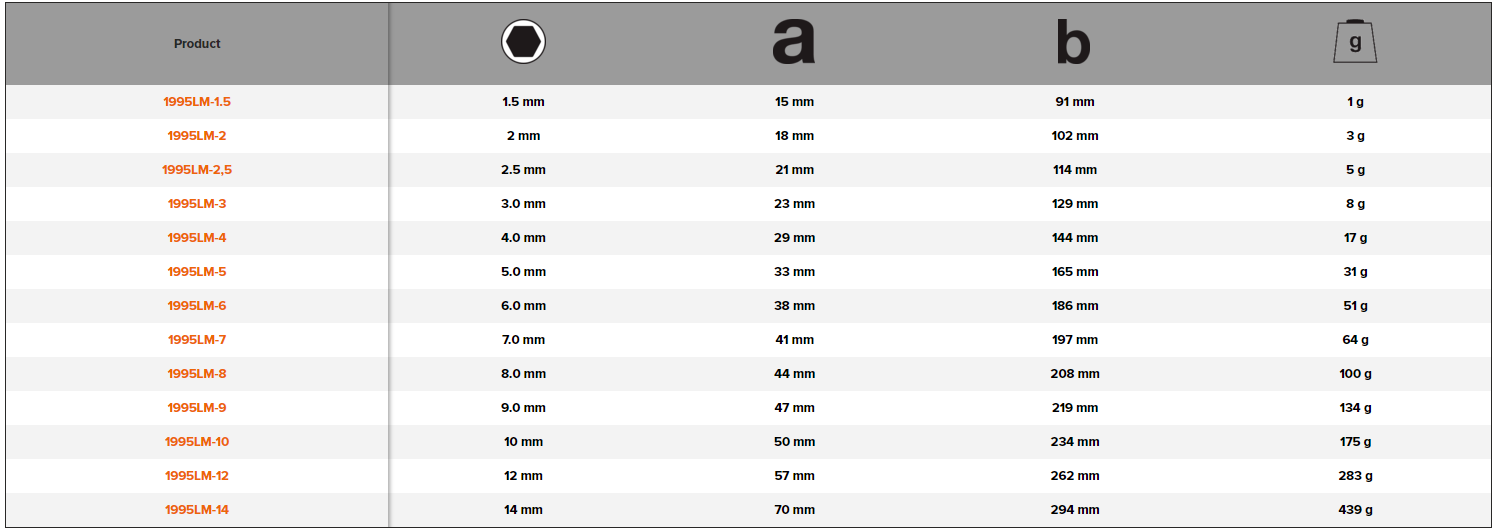This screenshot has width=1496, height=530.
Task: Click the hexagon socket size icon
Action: click(523, 43)
